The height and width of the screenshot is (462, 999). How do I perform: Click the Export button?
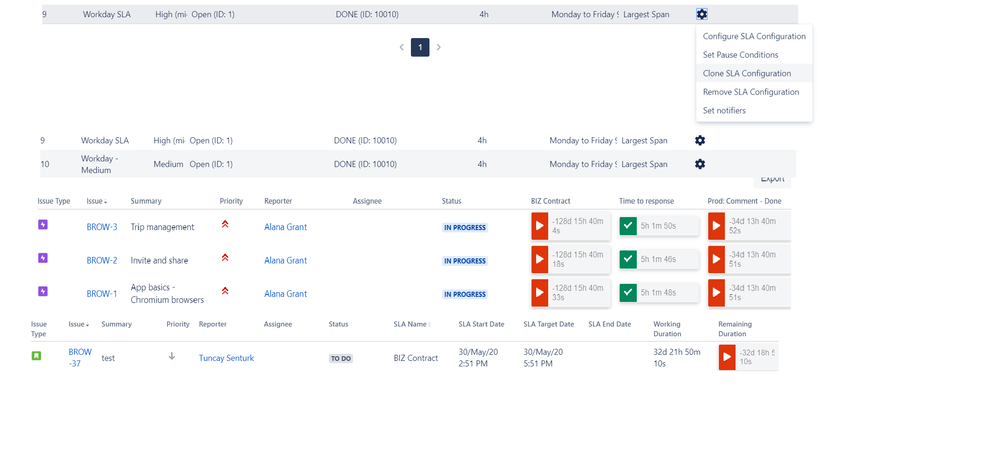[772, 179]
